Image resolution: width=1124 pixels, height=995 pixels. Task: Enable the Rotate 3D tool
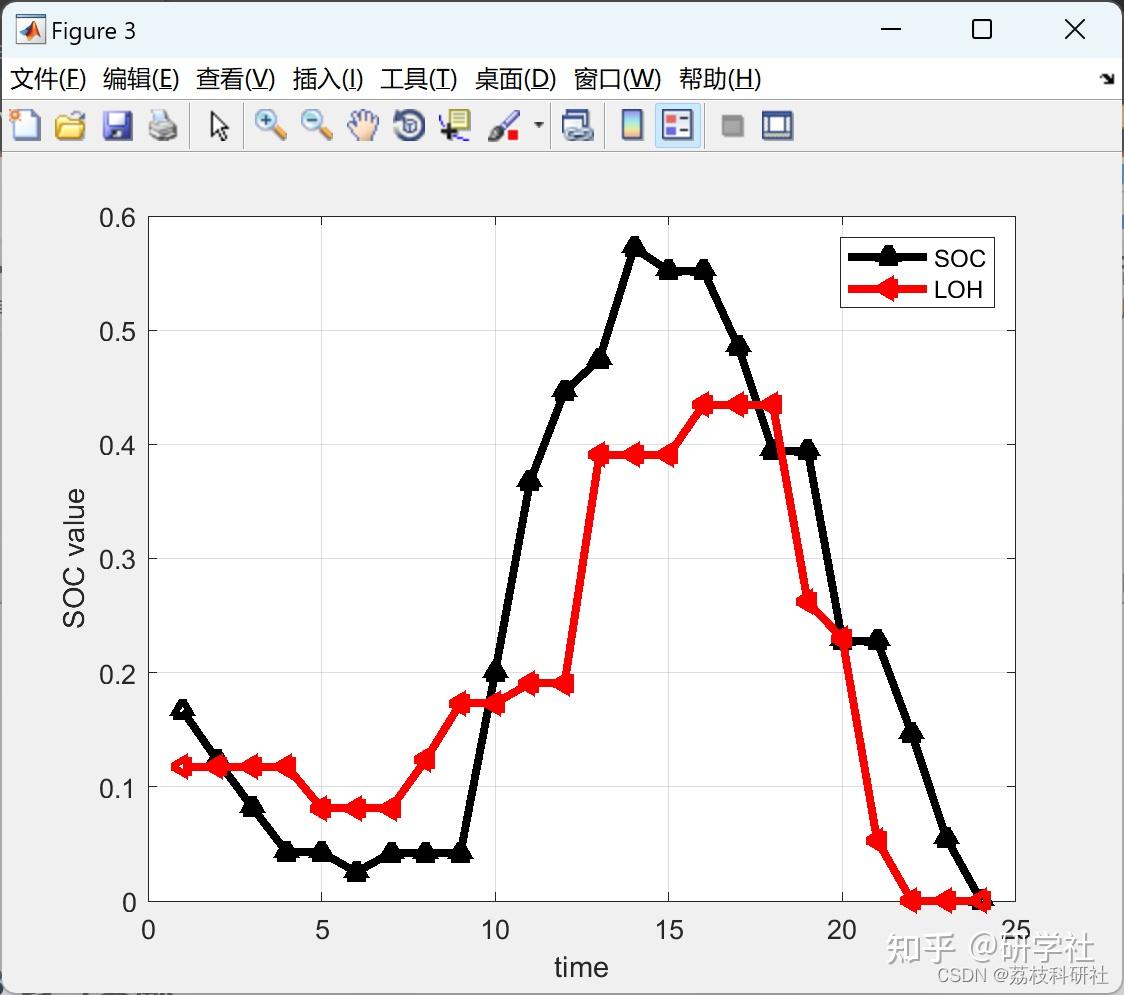click(408, 125)
